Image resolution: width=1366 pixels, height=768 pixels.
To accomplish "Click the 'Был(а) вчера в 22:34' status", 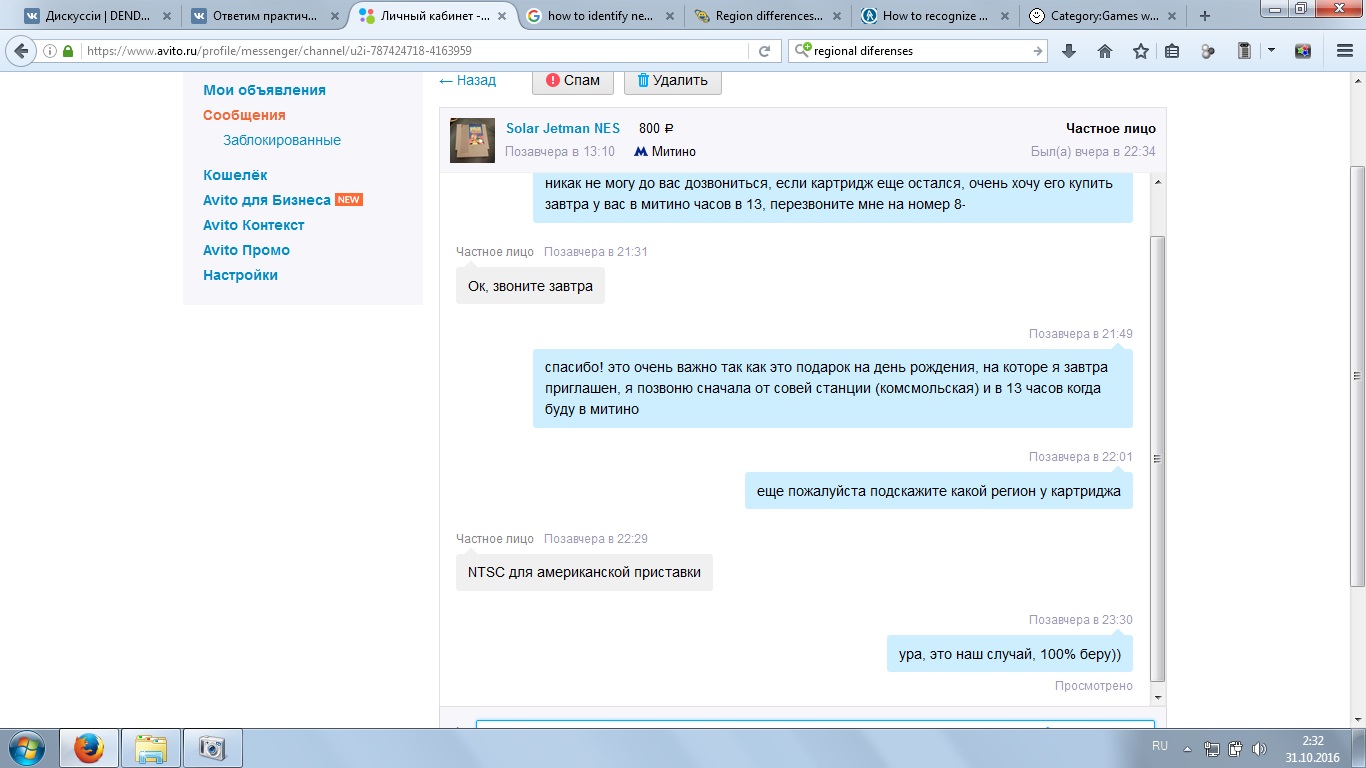I will [1093, 152].
